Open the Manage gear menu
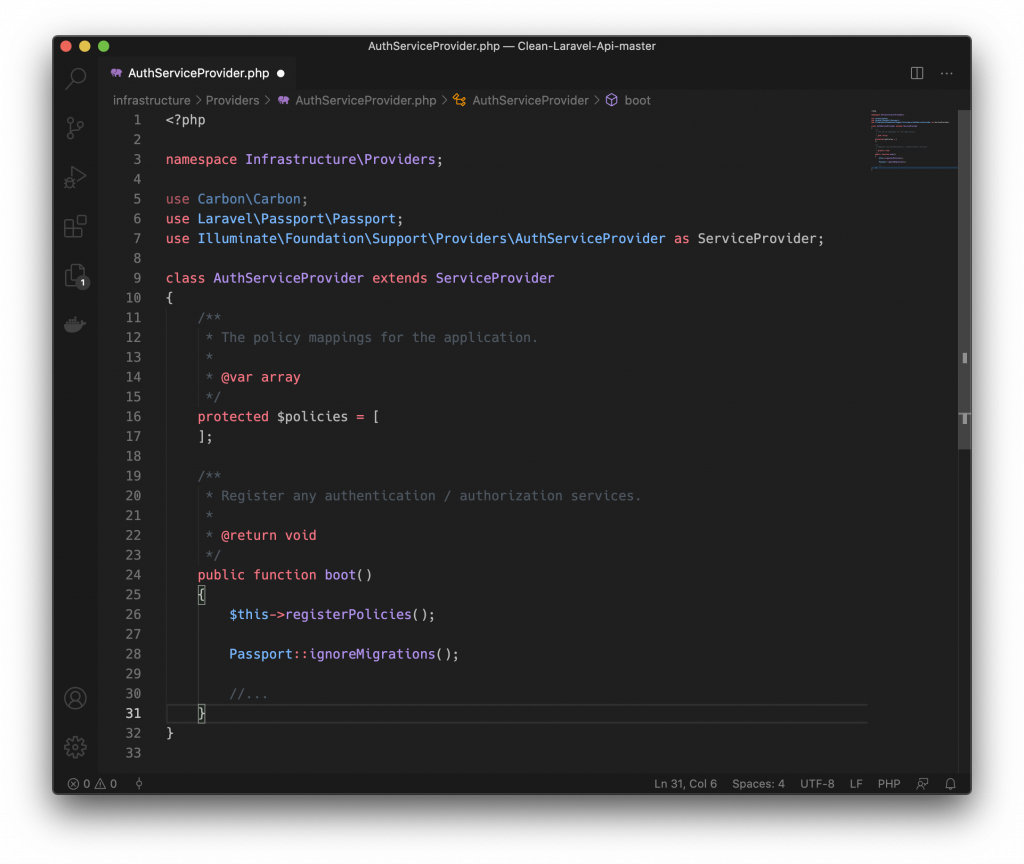Viewport: 1024px width, 864px height. tap(76, 747)
